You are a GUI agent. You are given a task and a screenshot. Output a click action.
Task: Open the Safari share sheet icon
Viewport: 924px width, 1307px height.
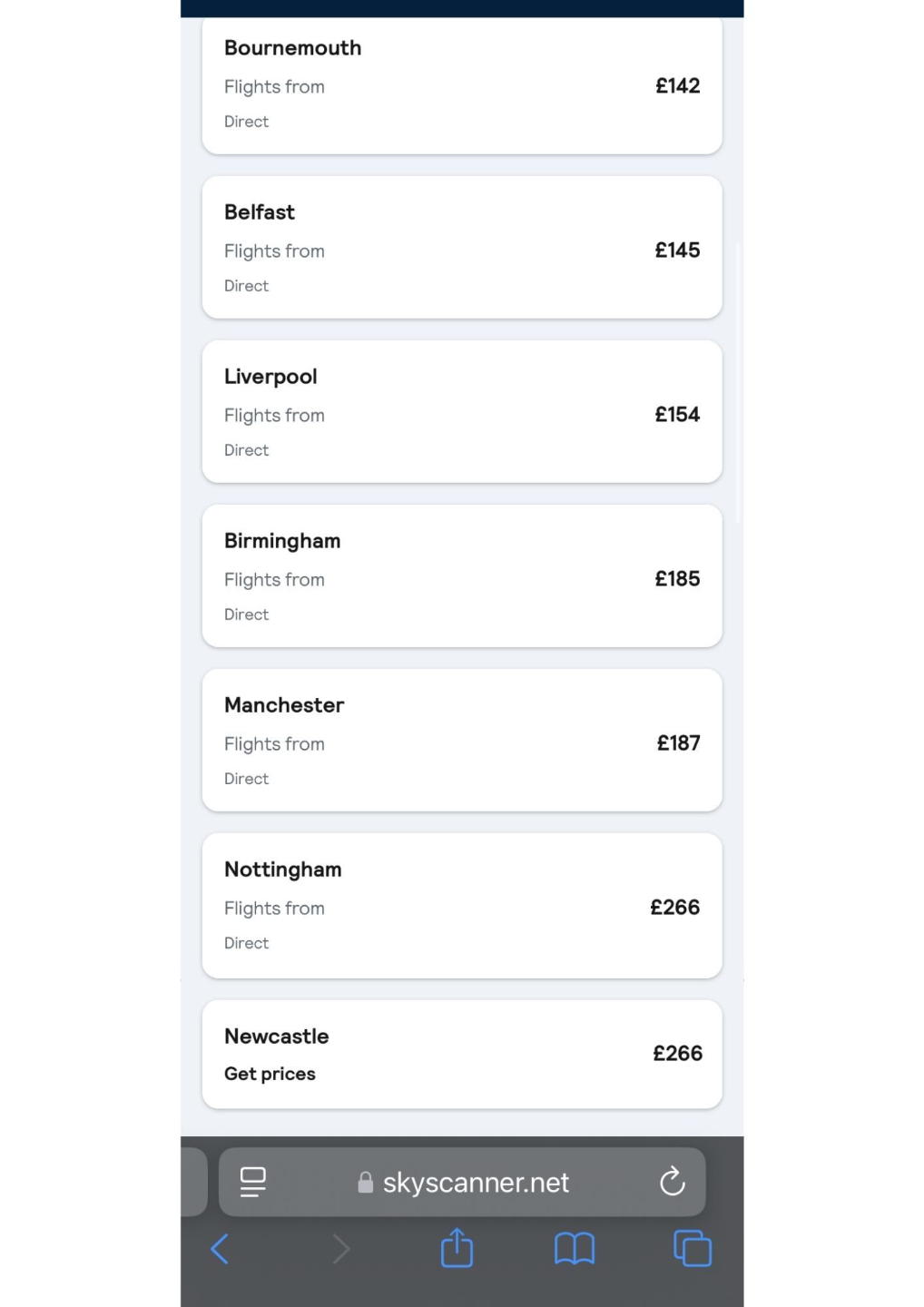[457, 1248]
